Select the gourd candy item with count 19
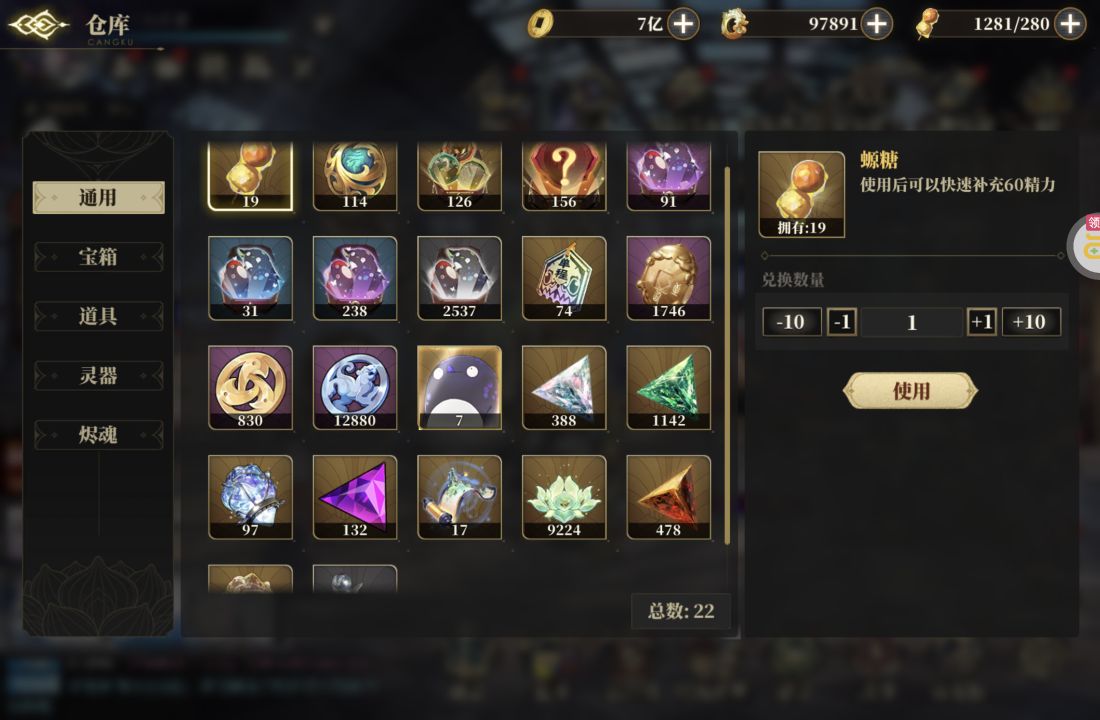Image resolution: width=1100 pixels, height=720 pixels. tap(250, 176)
